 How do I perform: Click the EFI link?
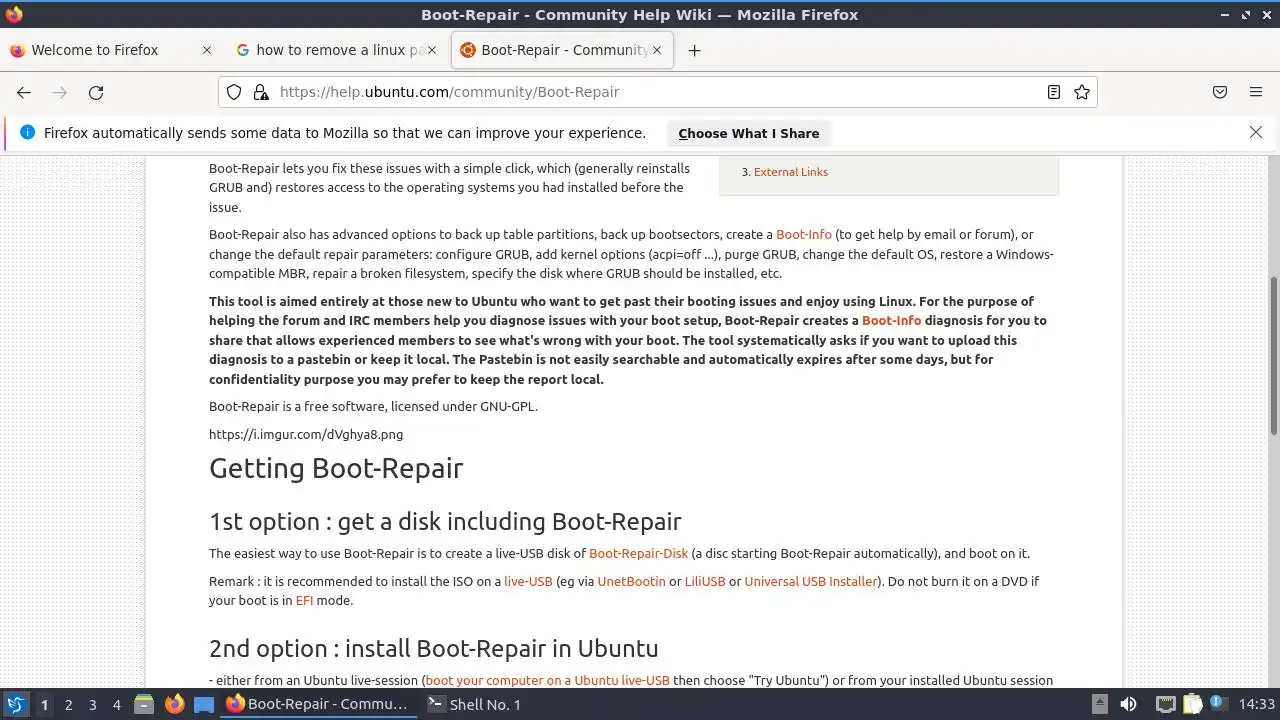coord(304,600)
